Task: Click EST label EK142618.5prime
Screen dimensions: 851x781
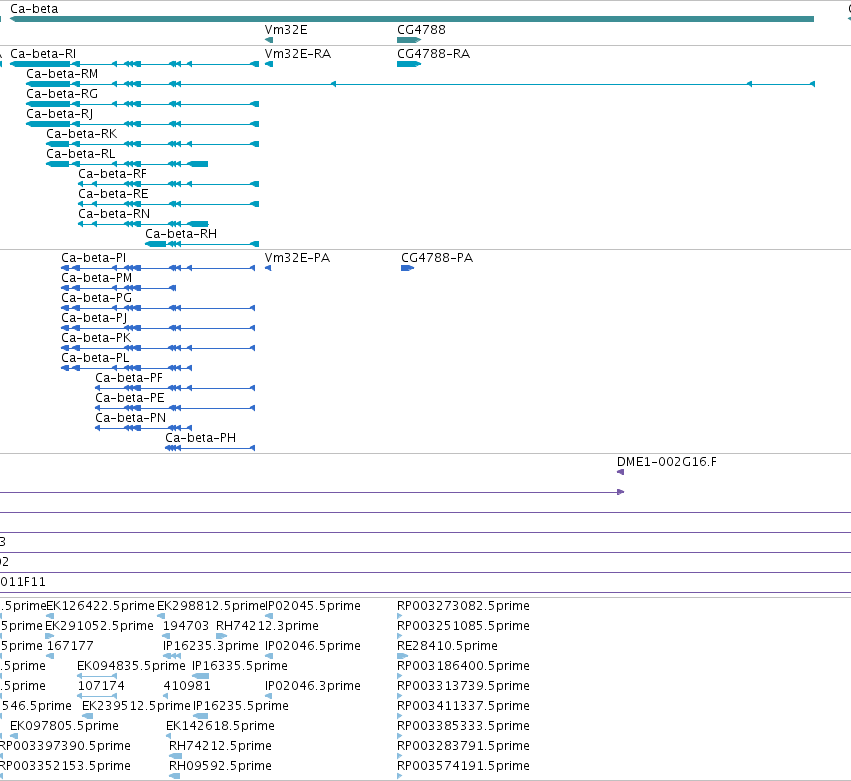Action: (x=220, y=726)
